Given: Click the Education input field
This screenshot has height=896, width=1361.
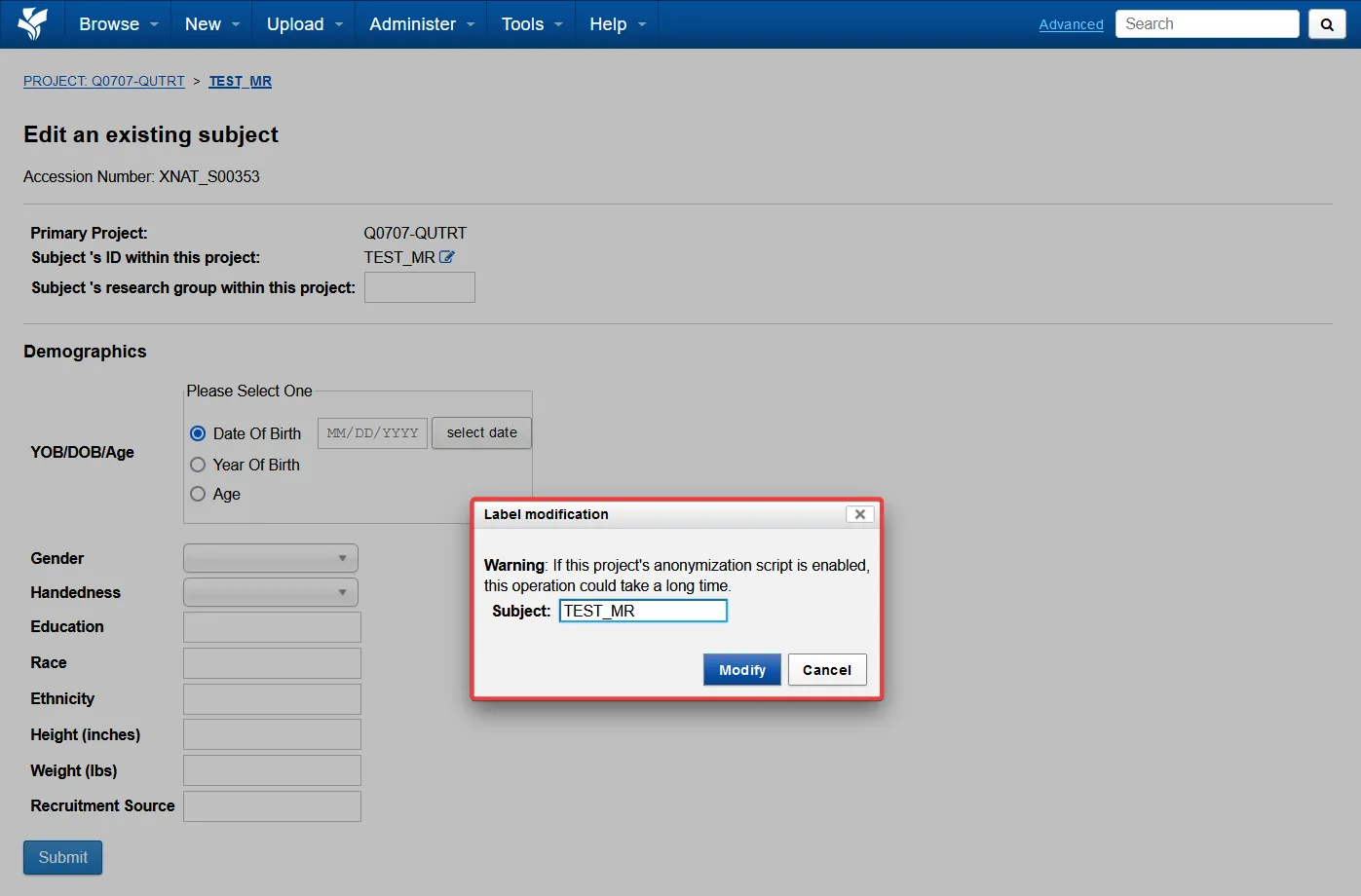Looking at the screenshot, I should coord(272,627).
